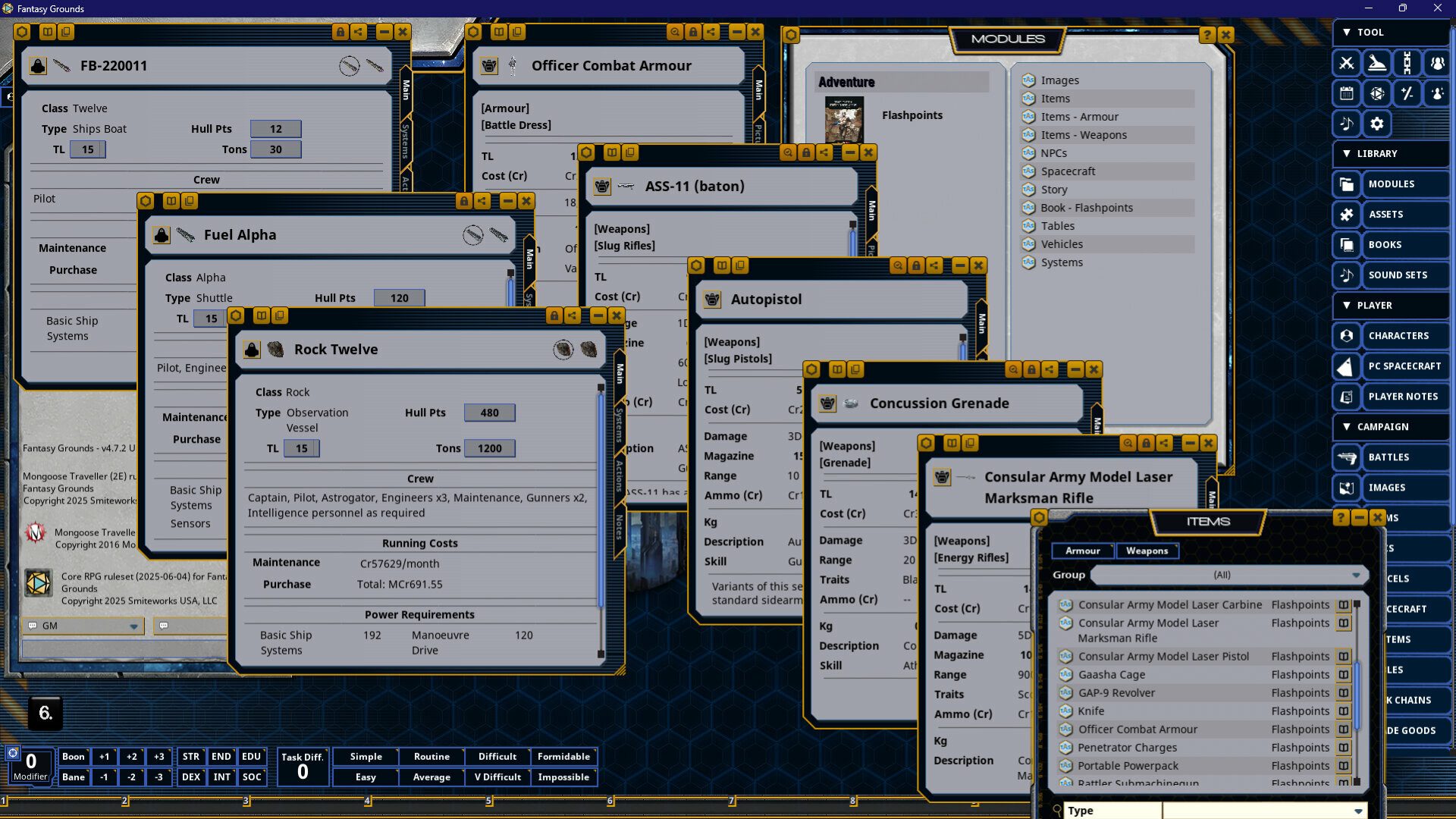Select the Easy task difficulty button
Image resolution: width=1456 pixels, height=819 pixels.
[365, 777]
